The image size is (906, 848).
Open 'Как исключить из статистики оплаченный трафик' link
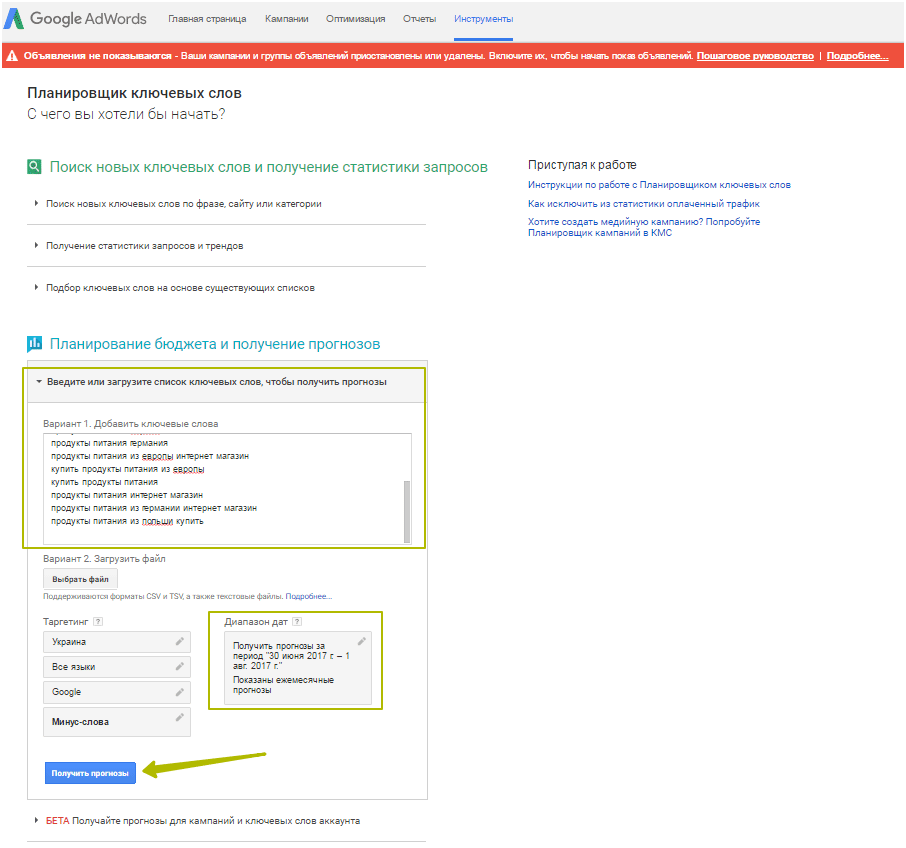pos(644,203)
